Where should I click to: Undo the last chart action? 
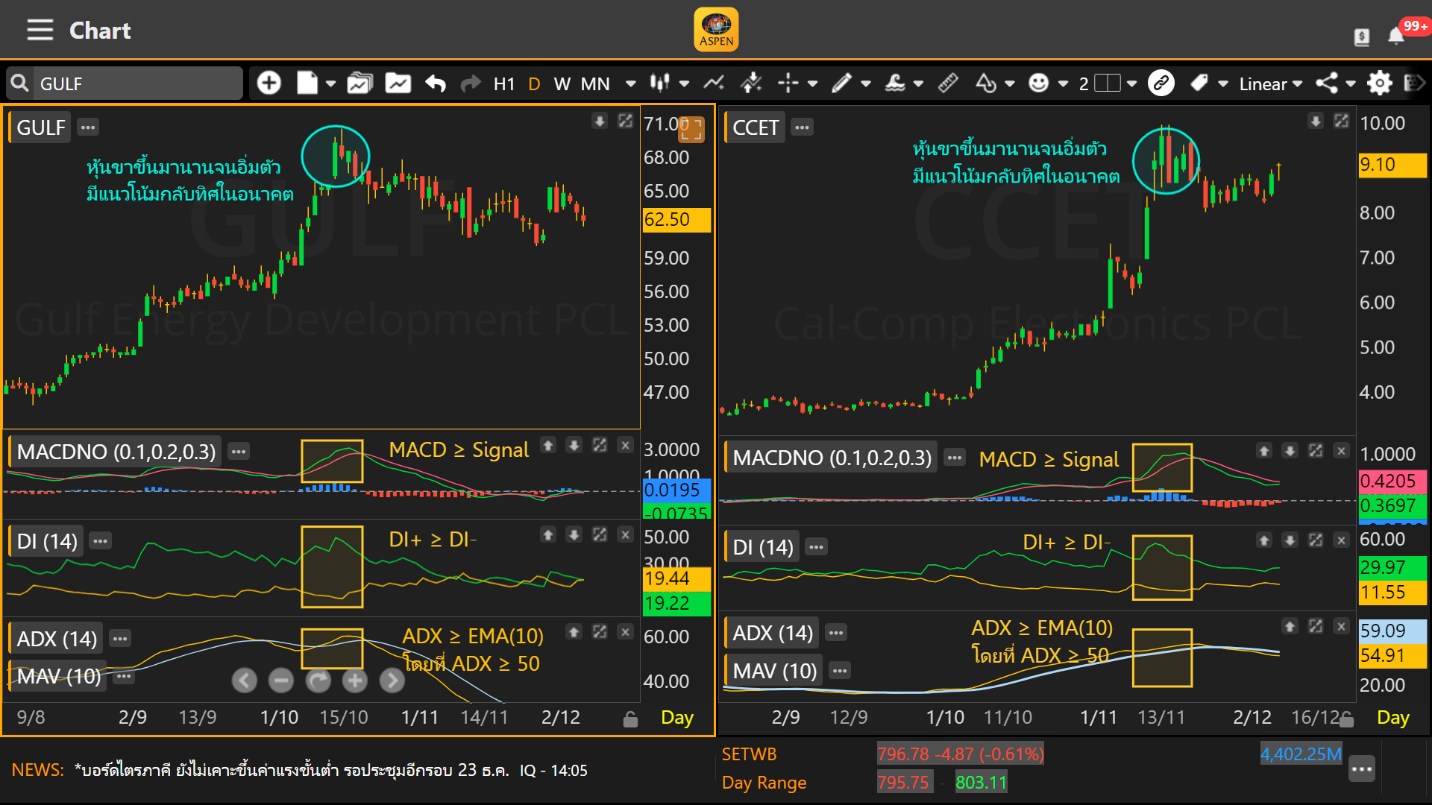435,83
